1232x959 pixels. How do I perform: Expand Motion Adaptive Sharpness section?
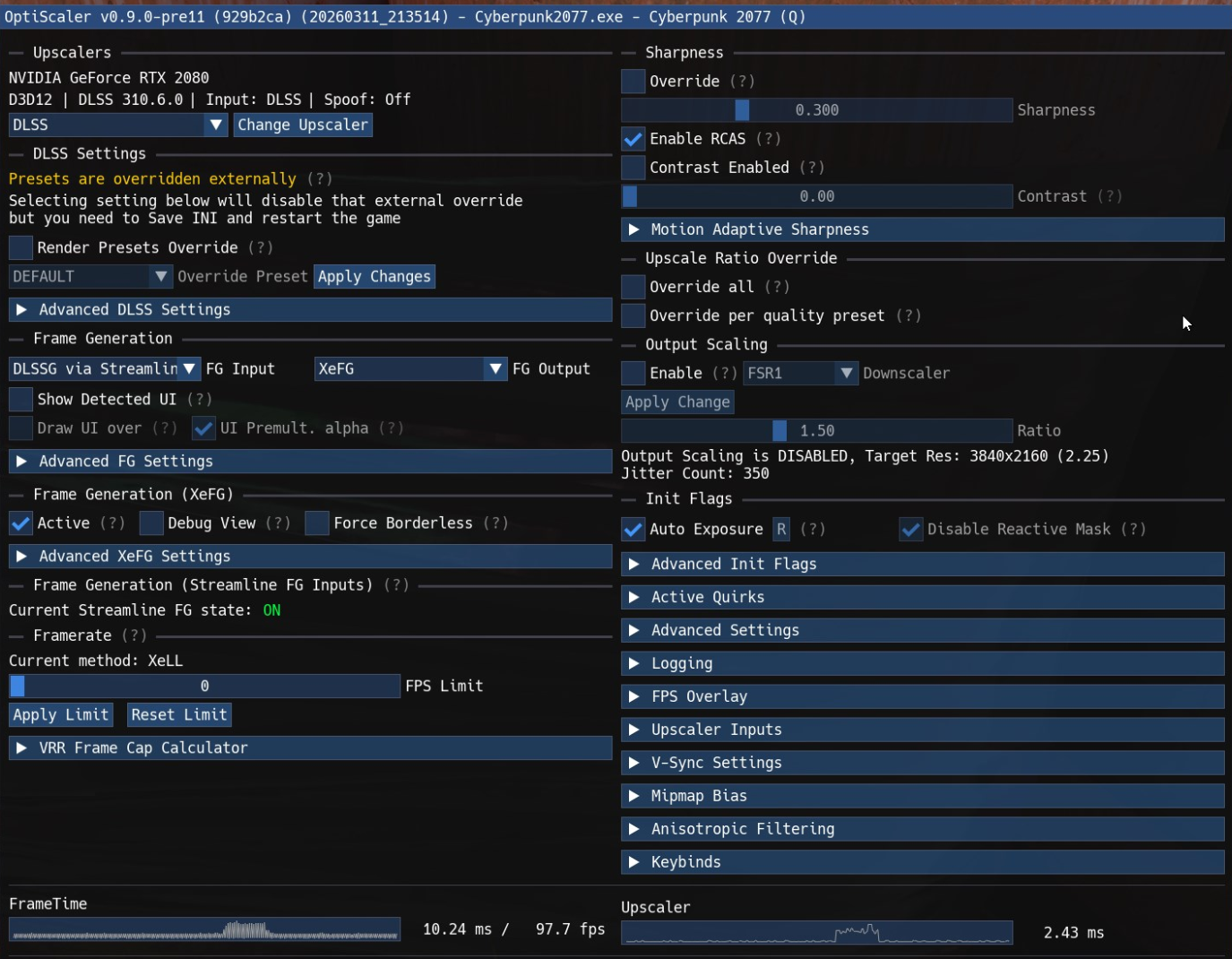(923, 230)
